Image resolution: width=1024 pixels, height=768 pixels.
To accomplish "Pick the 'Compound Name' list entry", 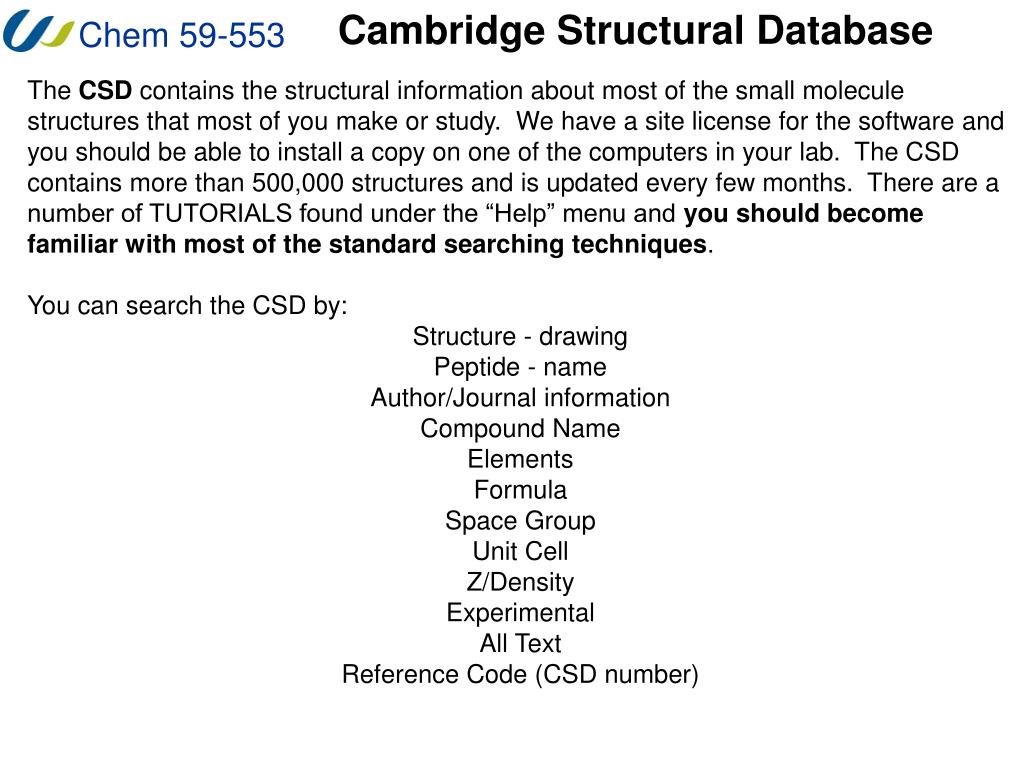I will pyautogui.click(x=520, y=428).
